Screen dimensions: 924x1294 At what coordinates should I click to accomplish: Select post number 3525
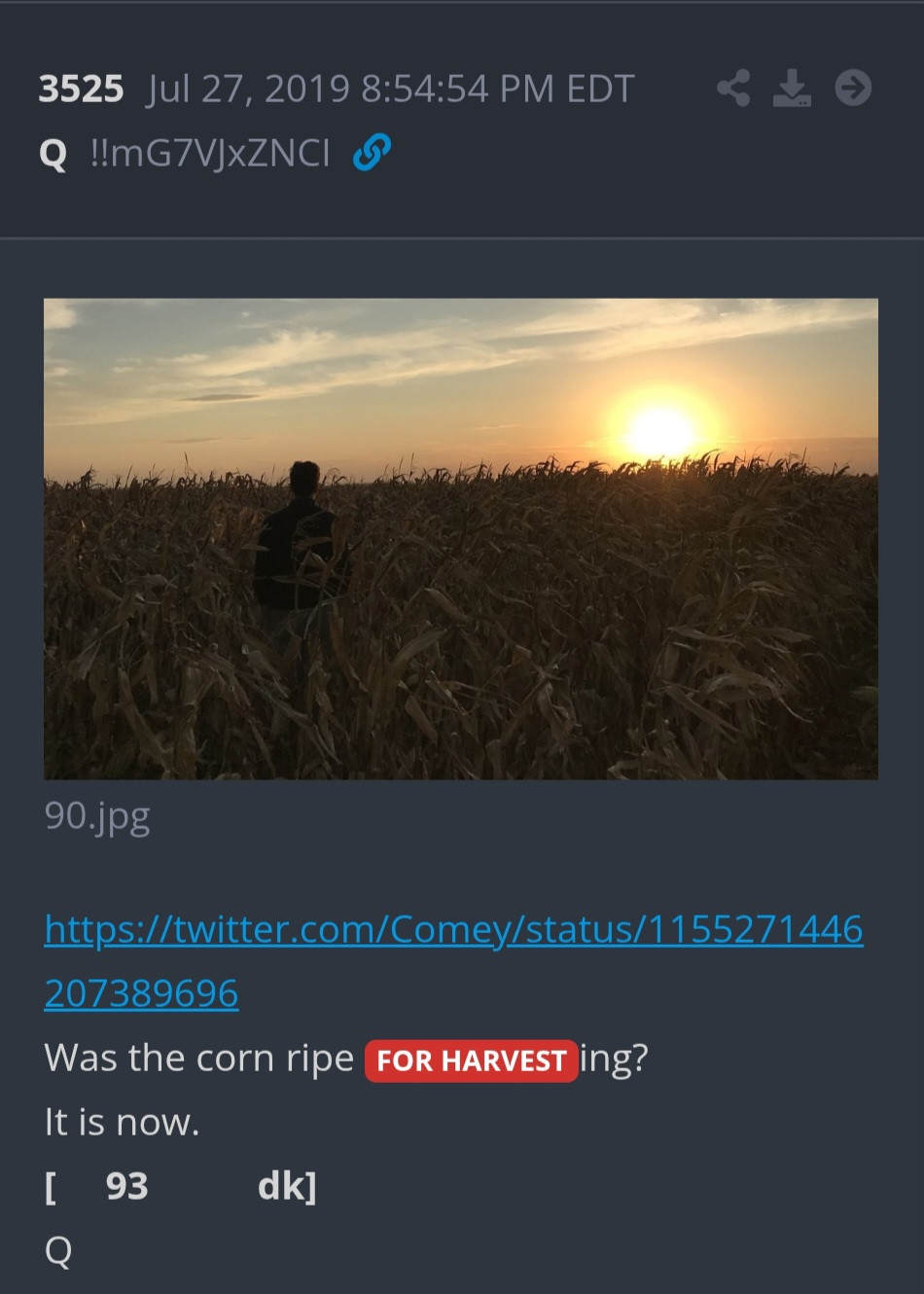pos(81,90)
